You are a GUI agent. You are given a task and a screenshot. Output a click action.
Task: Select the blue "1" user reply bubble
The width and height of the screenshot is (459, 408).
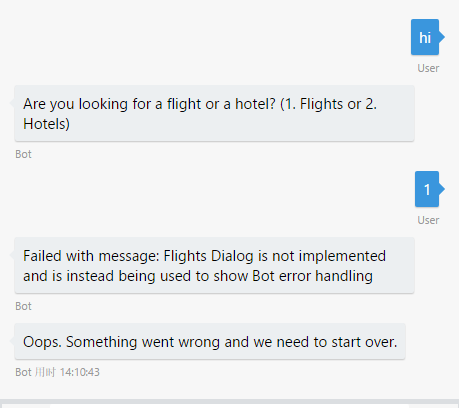click(x=427, y=189)
